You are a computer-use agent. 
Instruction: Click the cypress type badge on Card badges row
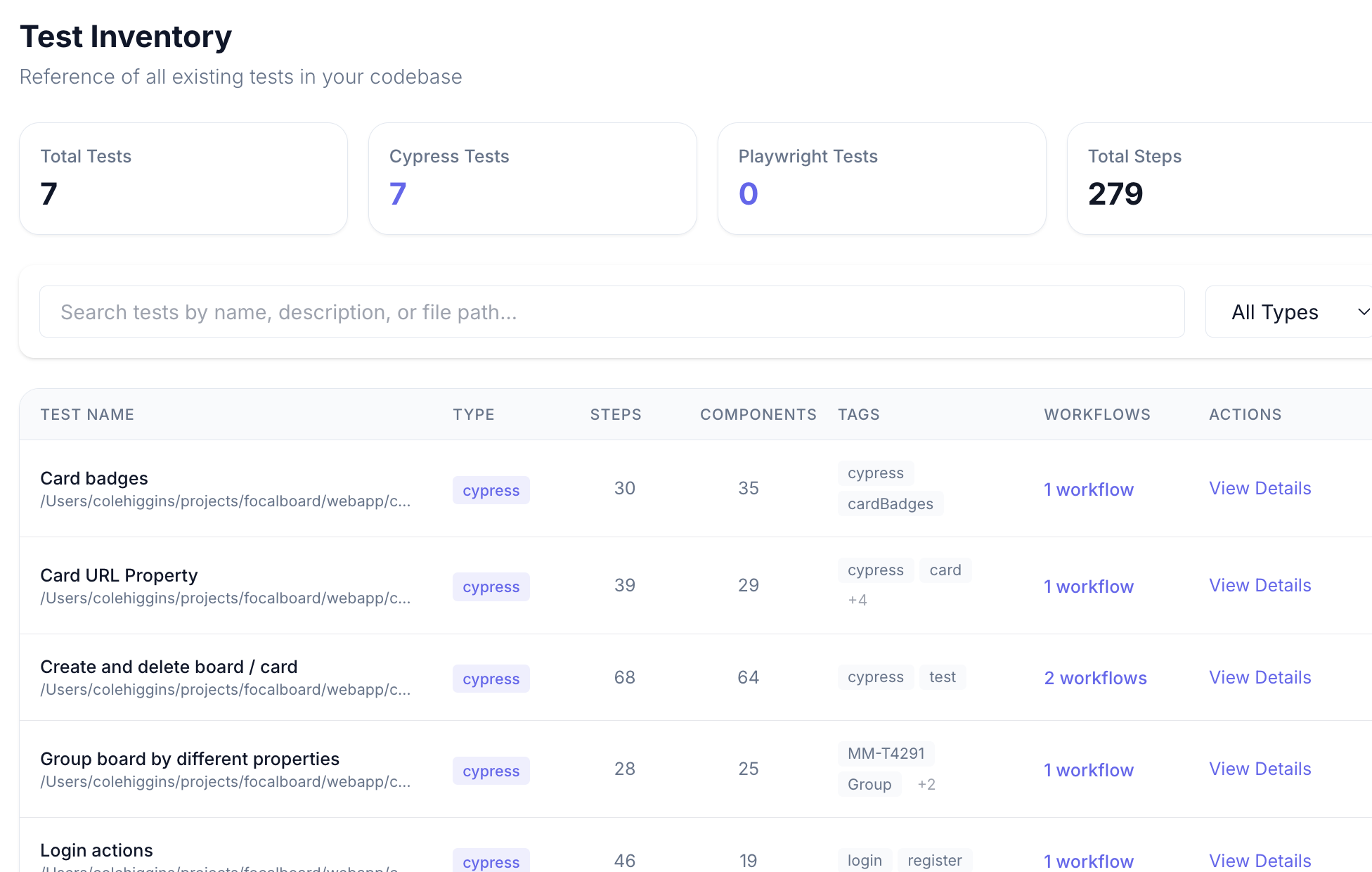coord(491,489)
